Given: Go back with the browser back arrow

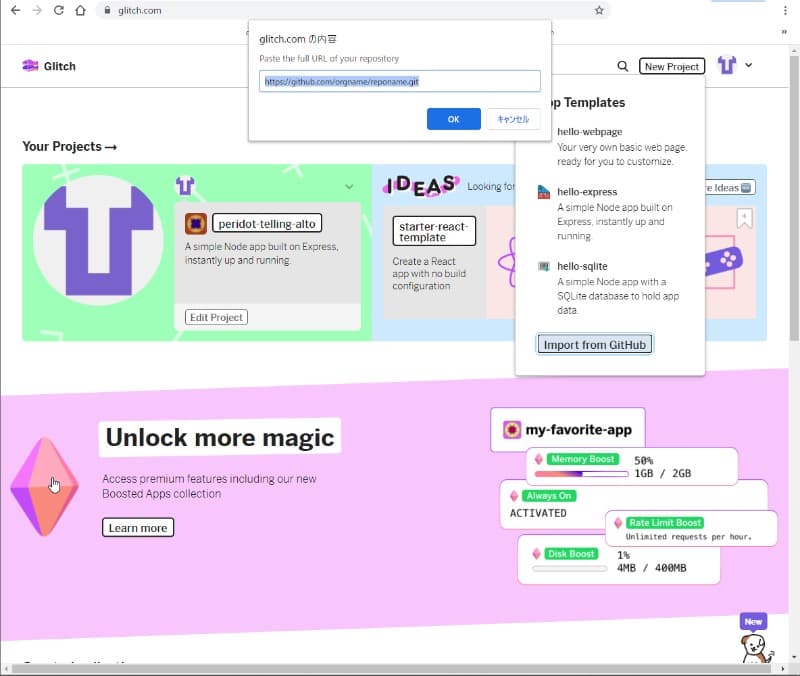Looking at the screenshot, I should click(x=15, y=10).
